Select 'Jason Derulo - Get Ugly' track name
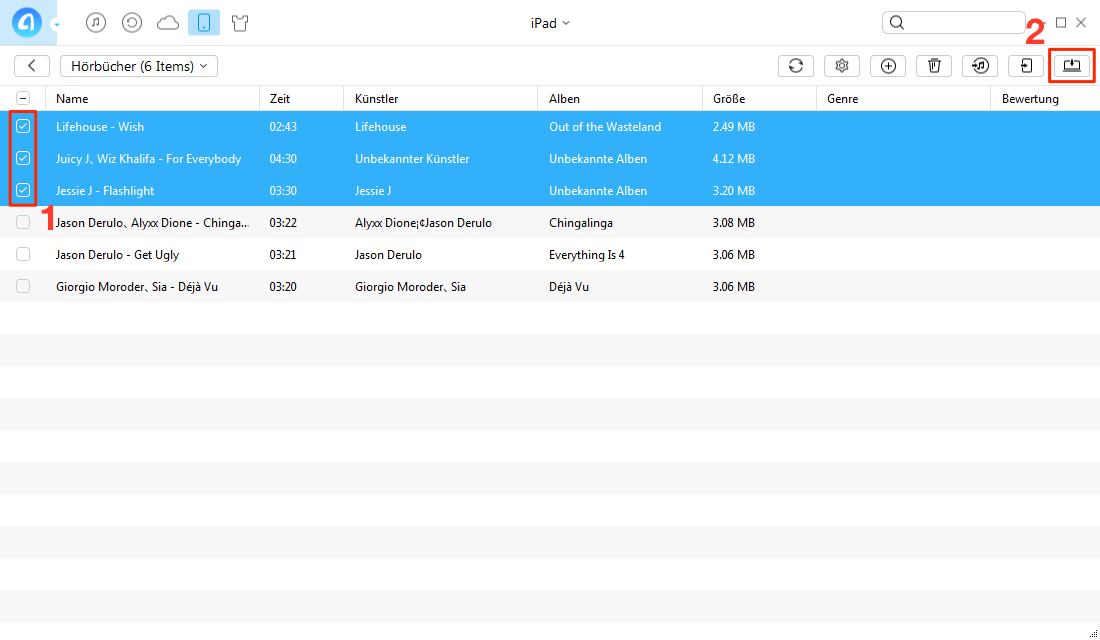This screenshot has height=640, width=1100. [x=117, y=255]
